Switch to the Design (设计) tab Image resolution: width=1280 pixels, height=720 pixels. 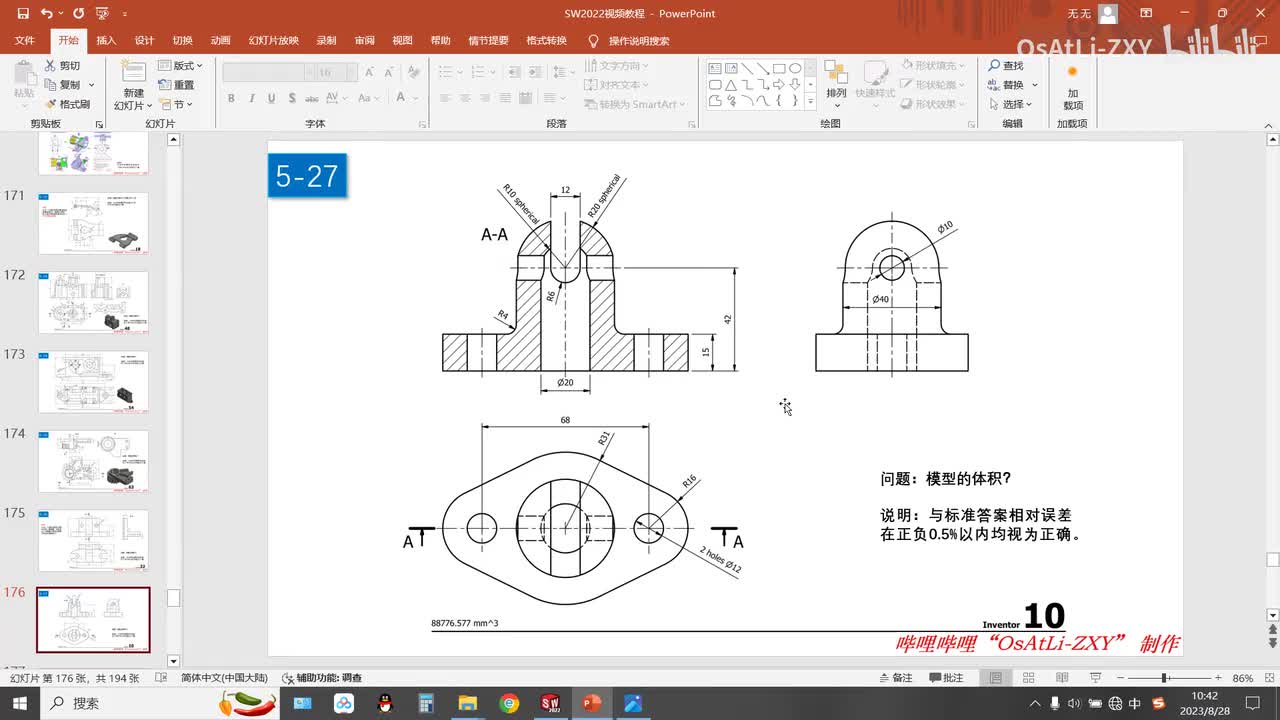pyautogui.click(x=144, y=41)
